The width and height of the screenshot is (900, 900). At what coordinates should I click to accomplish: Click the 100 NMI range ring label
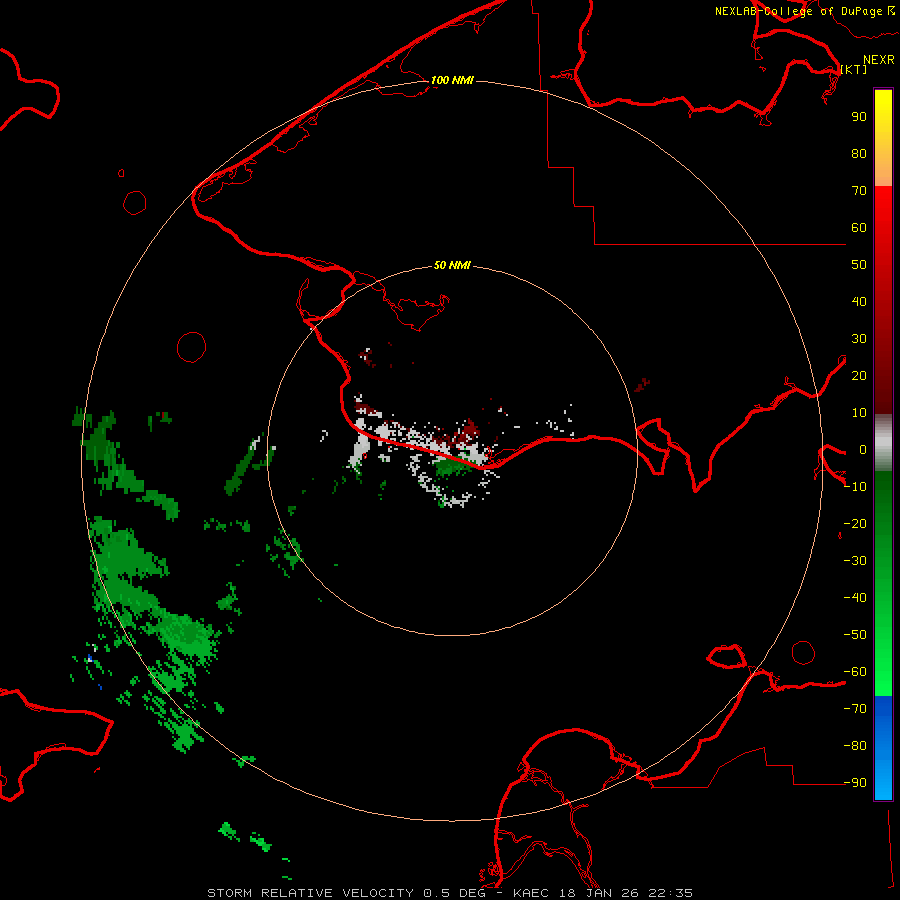tap(452, 80)
